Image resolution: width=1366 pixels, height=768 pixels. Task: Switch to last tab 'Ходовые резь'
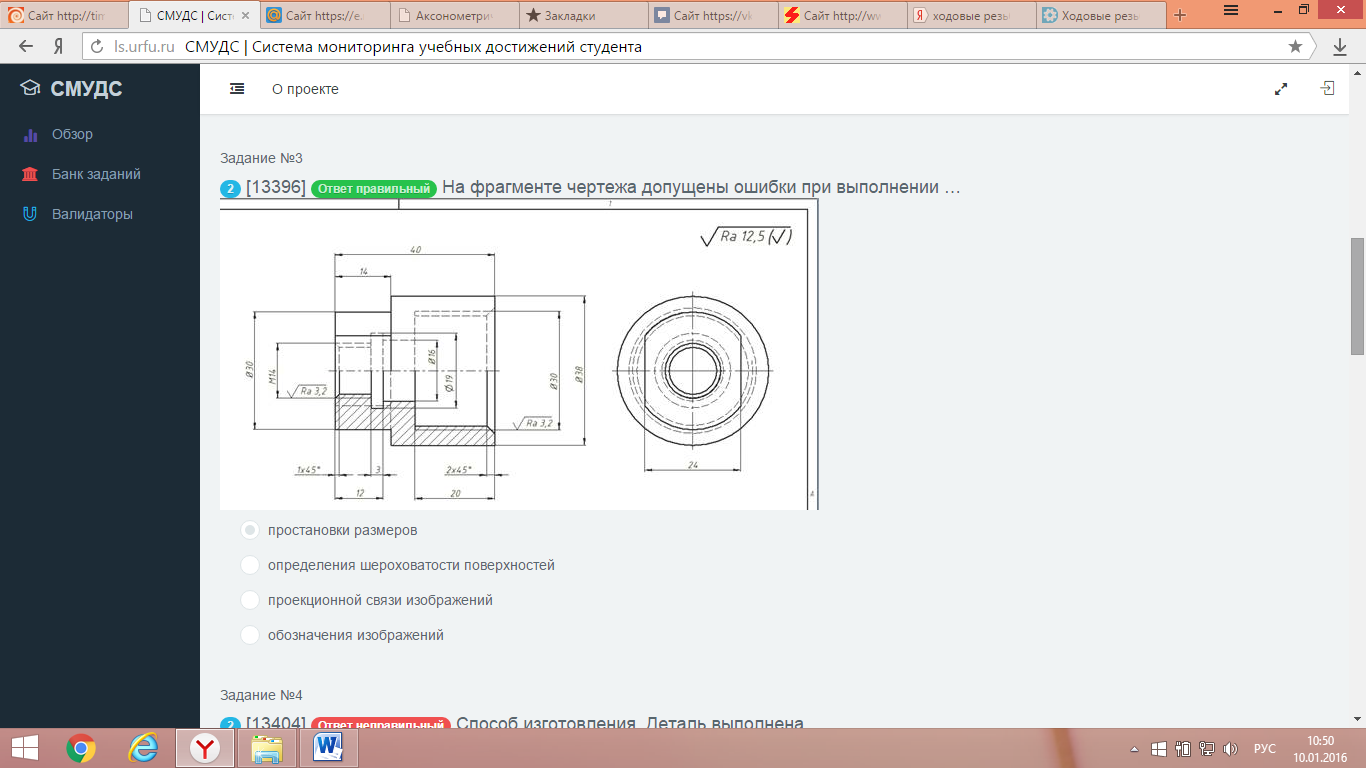coord(1102,15)
